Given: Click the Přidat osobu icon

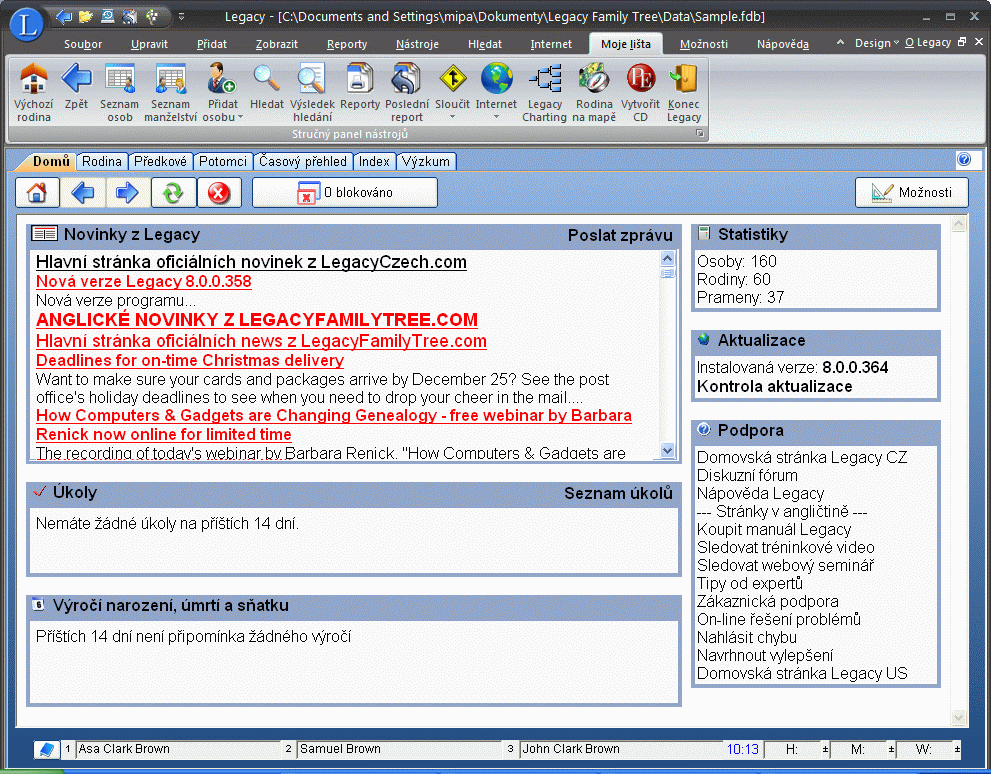Looking at the screenshot, I should coord(222,79).
